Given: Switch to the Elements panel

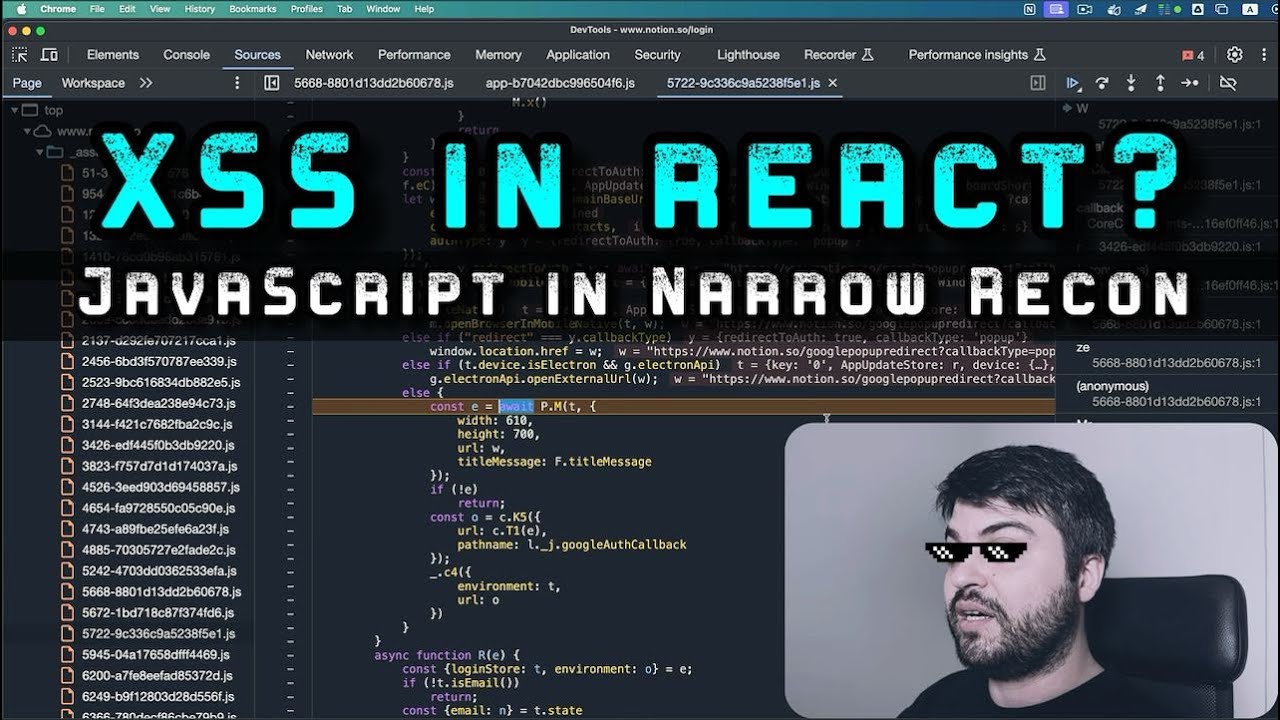Looking at the screenshot, I should tap(113, 55).
